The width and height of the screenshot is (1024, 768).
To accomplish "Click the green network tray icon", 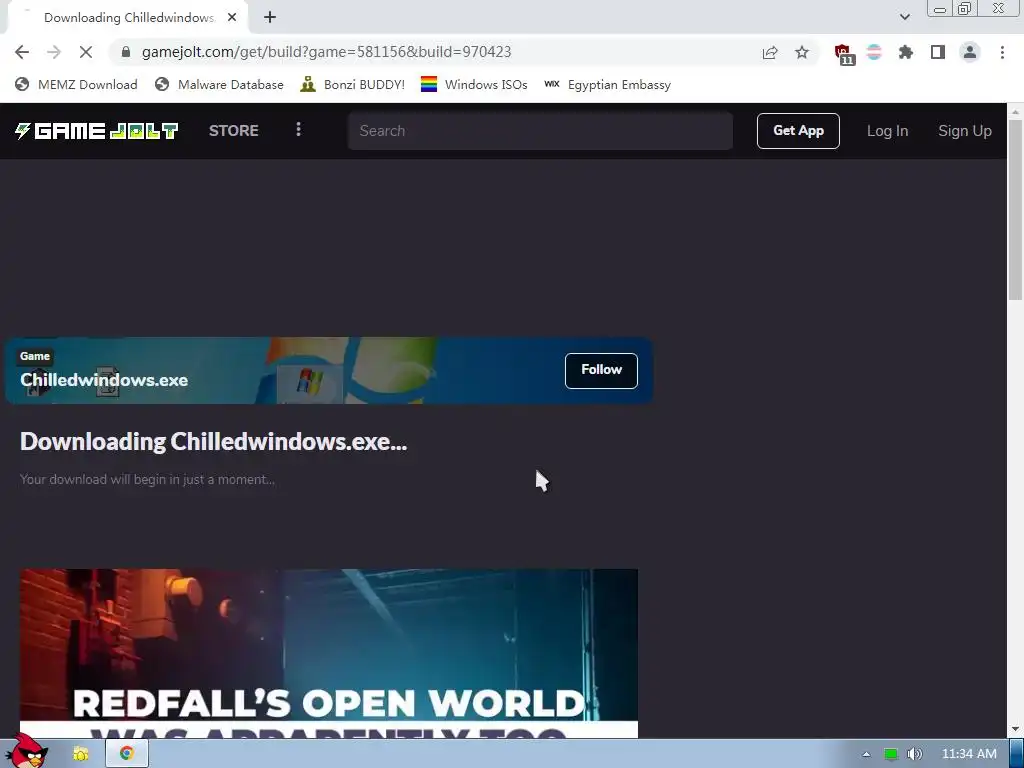I will coord(891,754).
